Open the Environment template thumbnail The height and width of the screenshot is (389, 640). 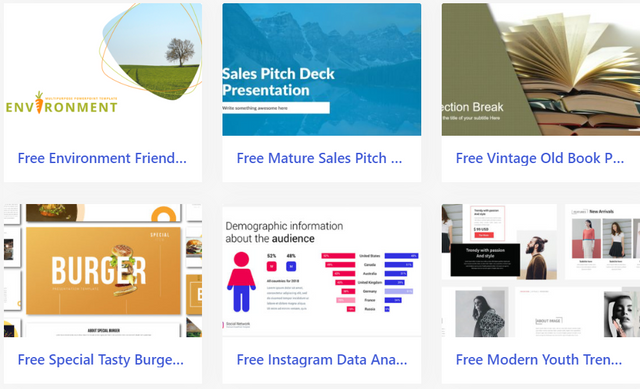103,69
